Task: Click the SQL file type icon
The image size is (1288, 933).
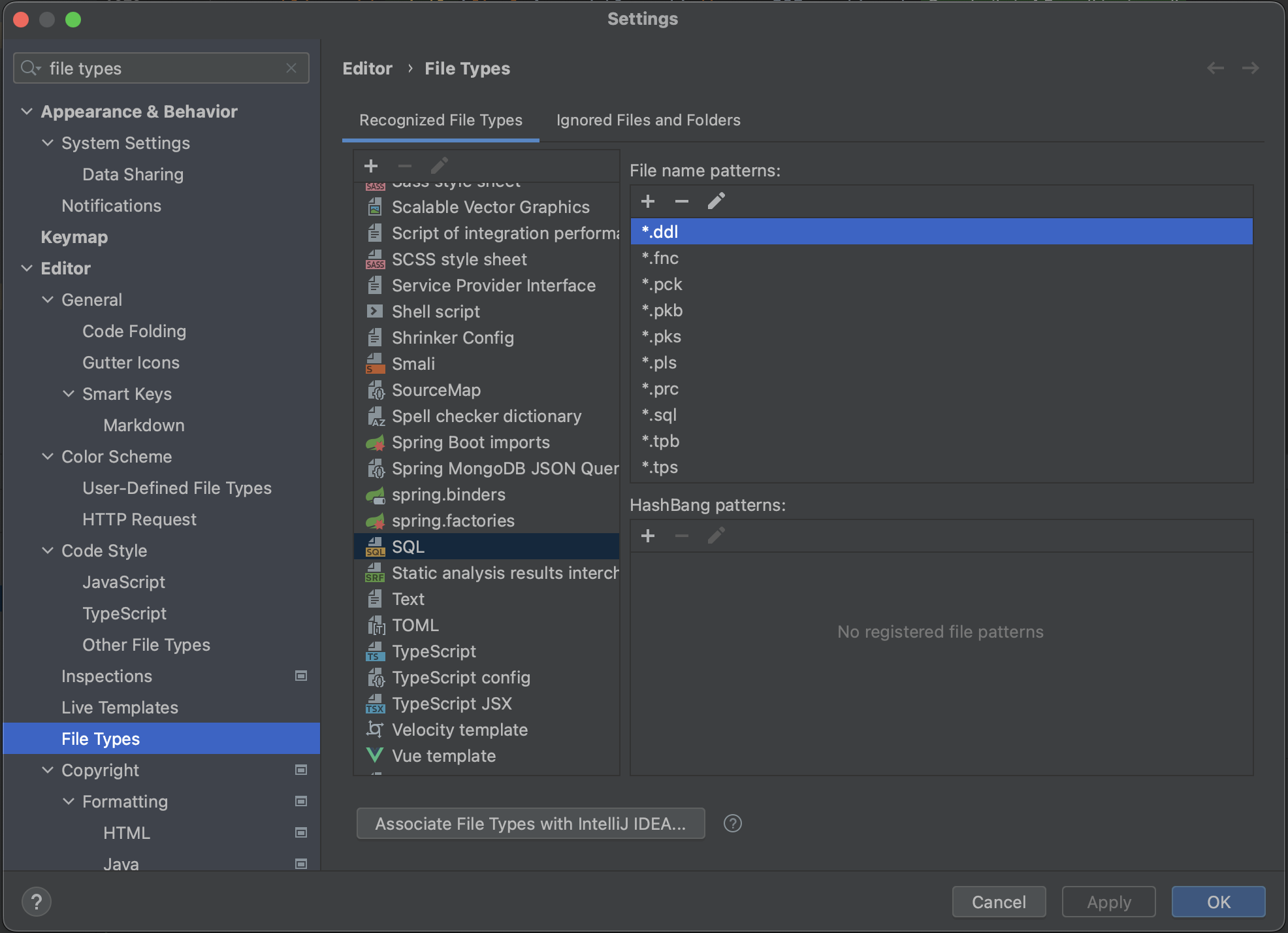Action: [x=375, y=547]
